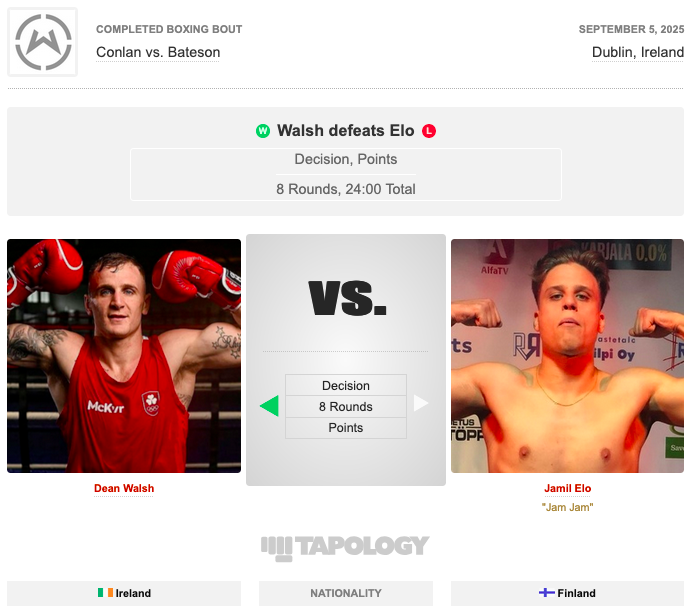692x611 pixels.
Task: Open the Conlan vs. Bateson event link
Action: coord(158,52)
